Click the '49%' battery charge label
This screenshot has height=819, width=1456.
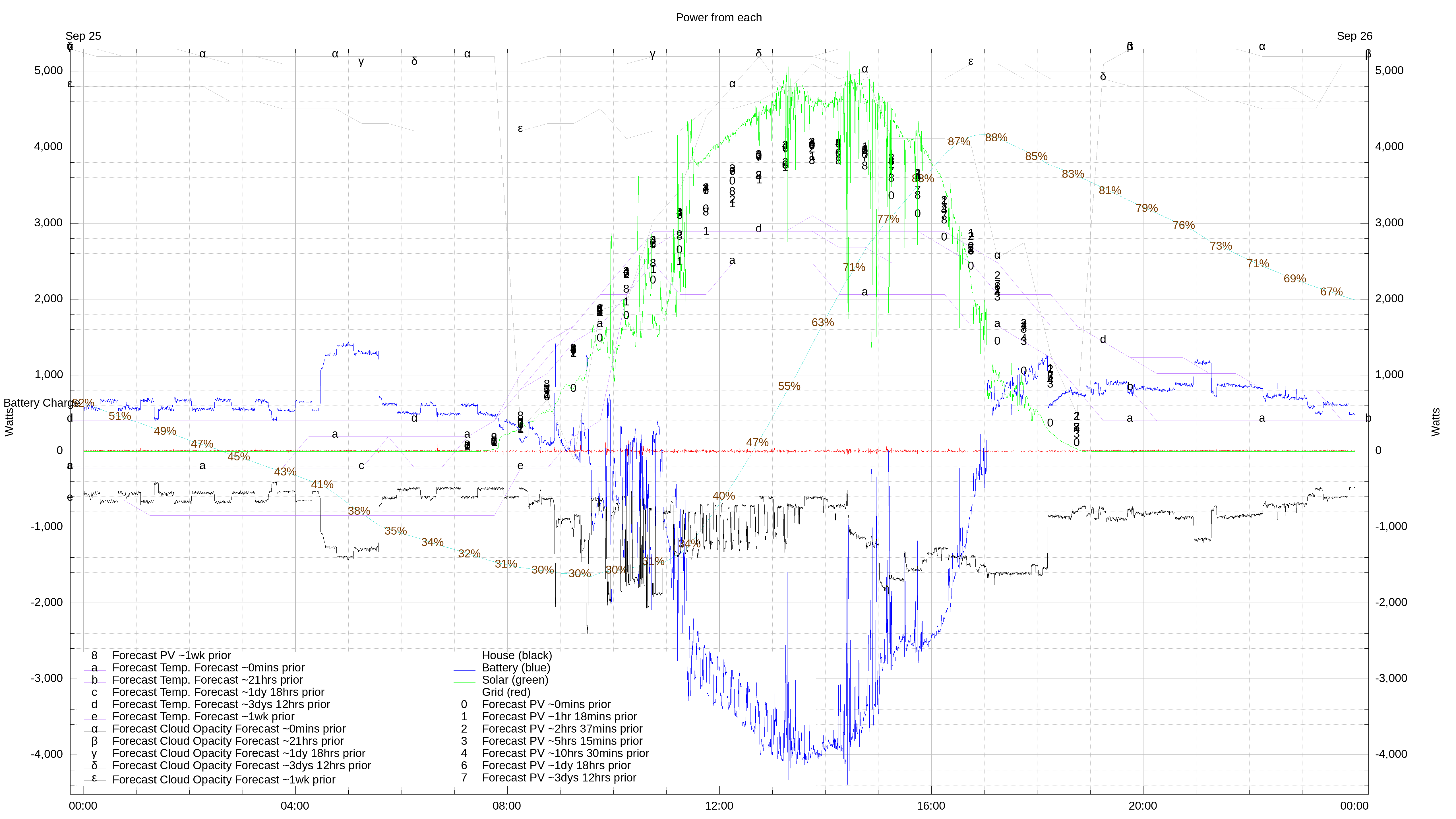[165, 431]
